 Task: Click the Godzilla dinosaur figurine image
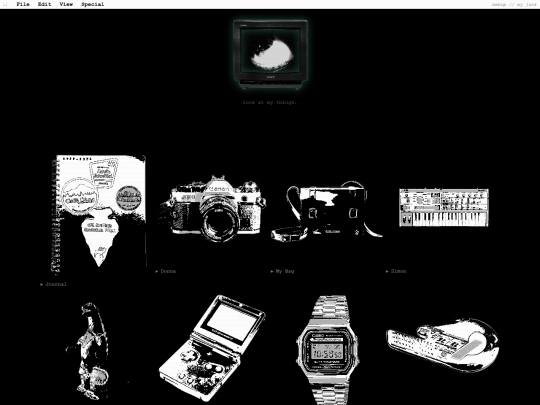[88, 351]
